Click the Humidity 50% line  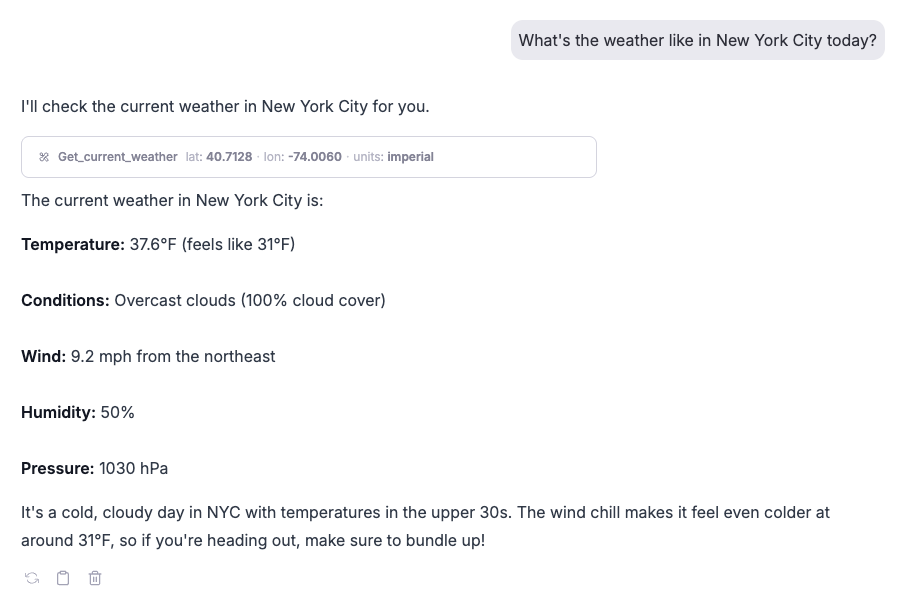coord(78,412)
